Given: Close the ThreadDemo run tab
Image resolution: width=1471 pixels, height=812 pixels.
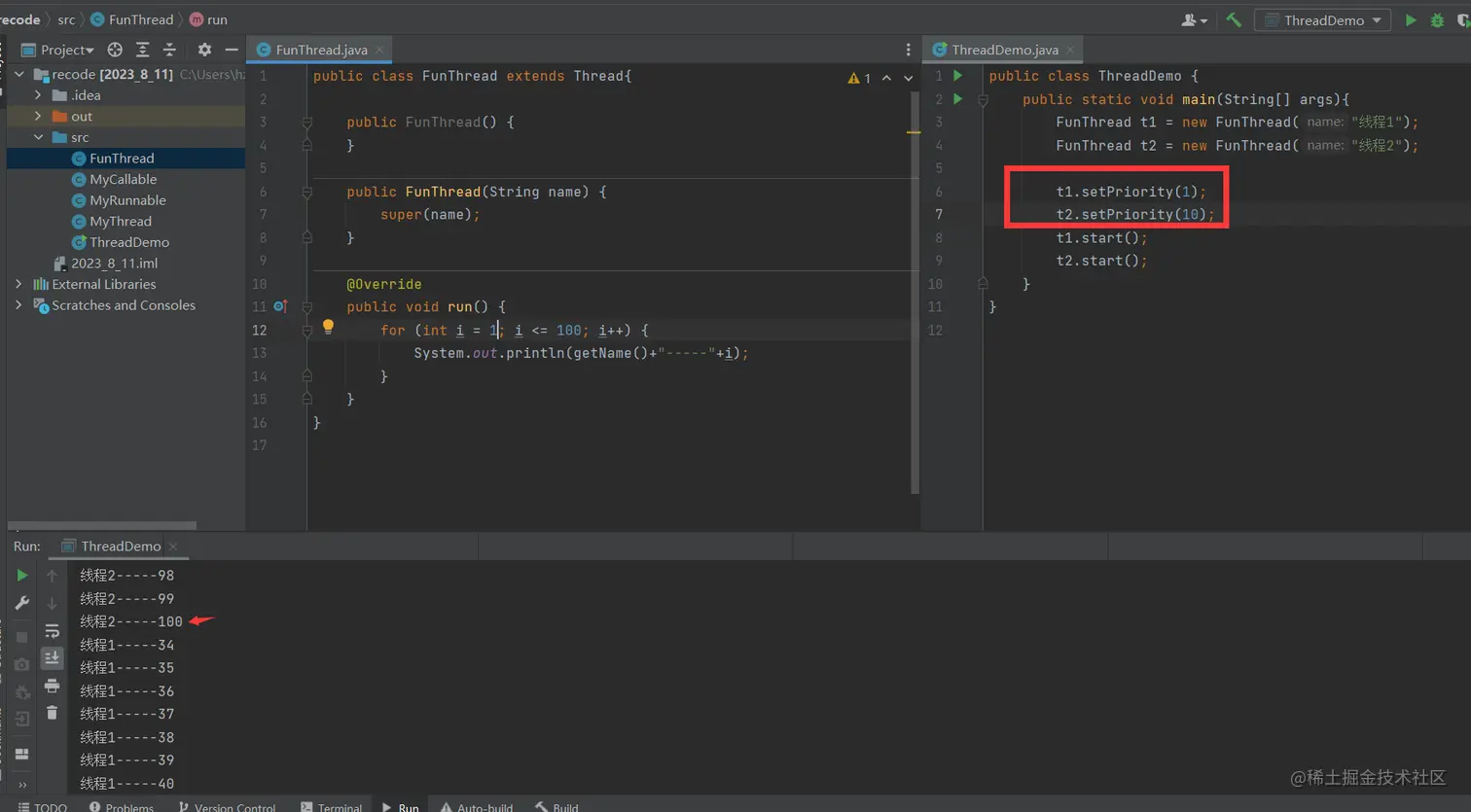Looking at the screenshot, I should (173, 547).
